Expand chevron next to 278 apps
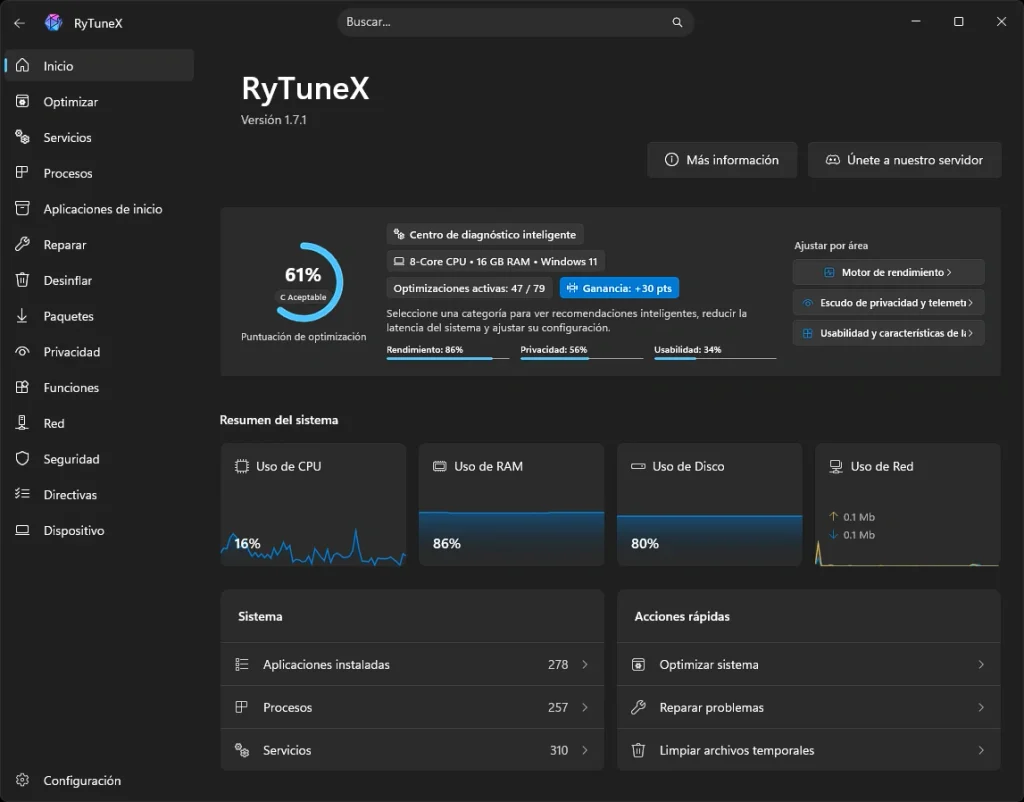The image size is (1024, 802). pos(584,664)
